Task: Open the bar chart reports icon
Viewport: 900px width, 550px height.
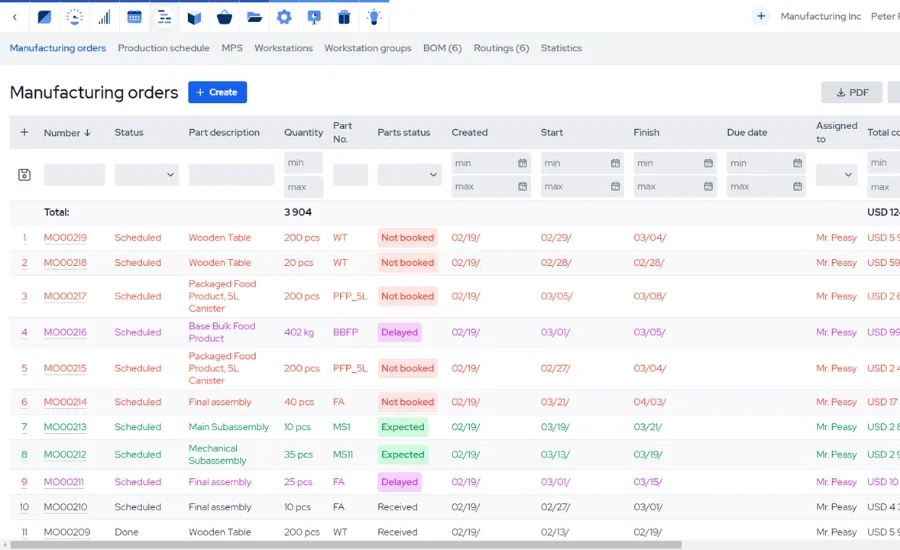Action: (x=104, y=17)
